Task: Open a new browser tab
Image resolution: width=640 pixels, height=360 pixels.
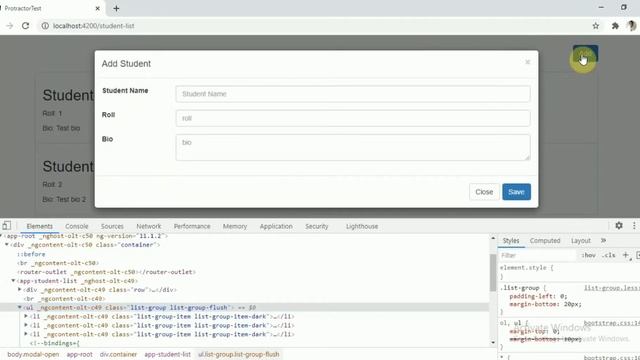Action: 116,8
